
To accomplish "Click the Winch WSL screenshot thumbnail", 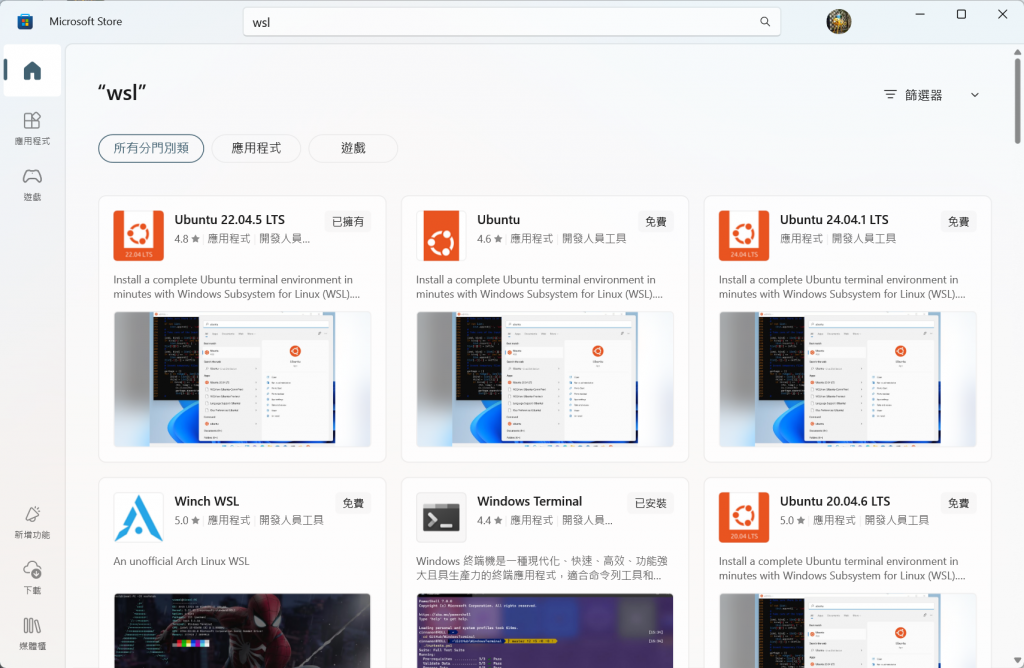I will [242, 630].
